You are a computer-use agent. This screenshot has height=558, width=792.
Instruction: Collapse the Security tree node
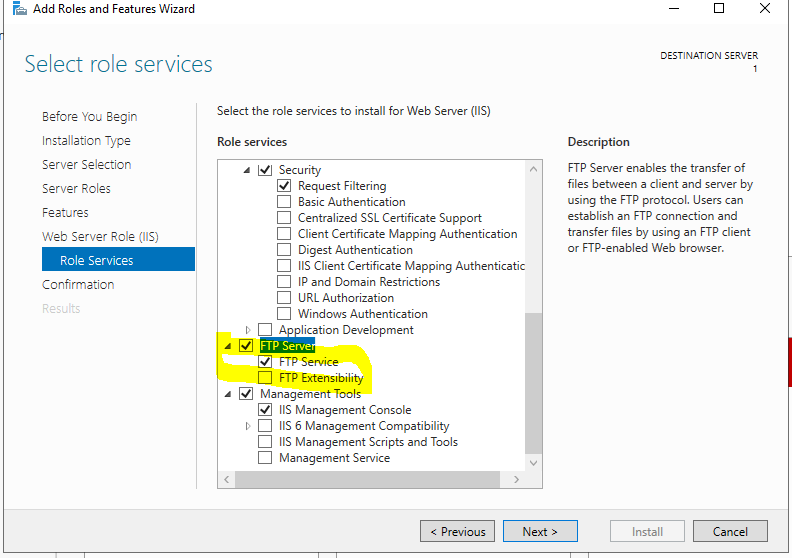247,170
